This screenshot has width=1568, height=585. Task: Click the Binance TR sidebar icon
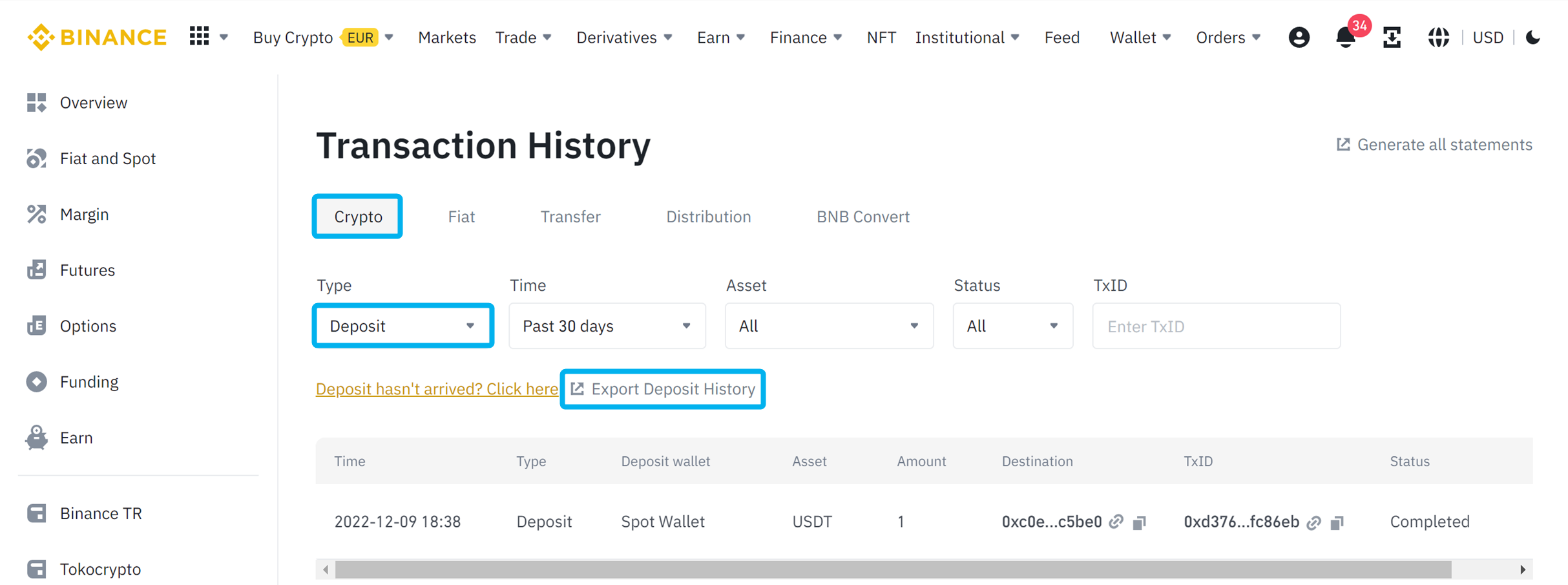tap(37, 513)
